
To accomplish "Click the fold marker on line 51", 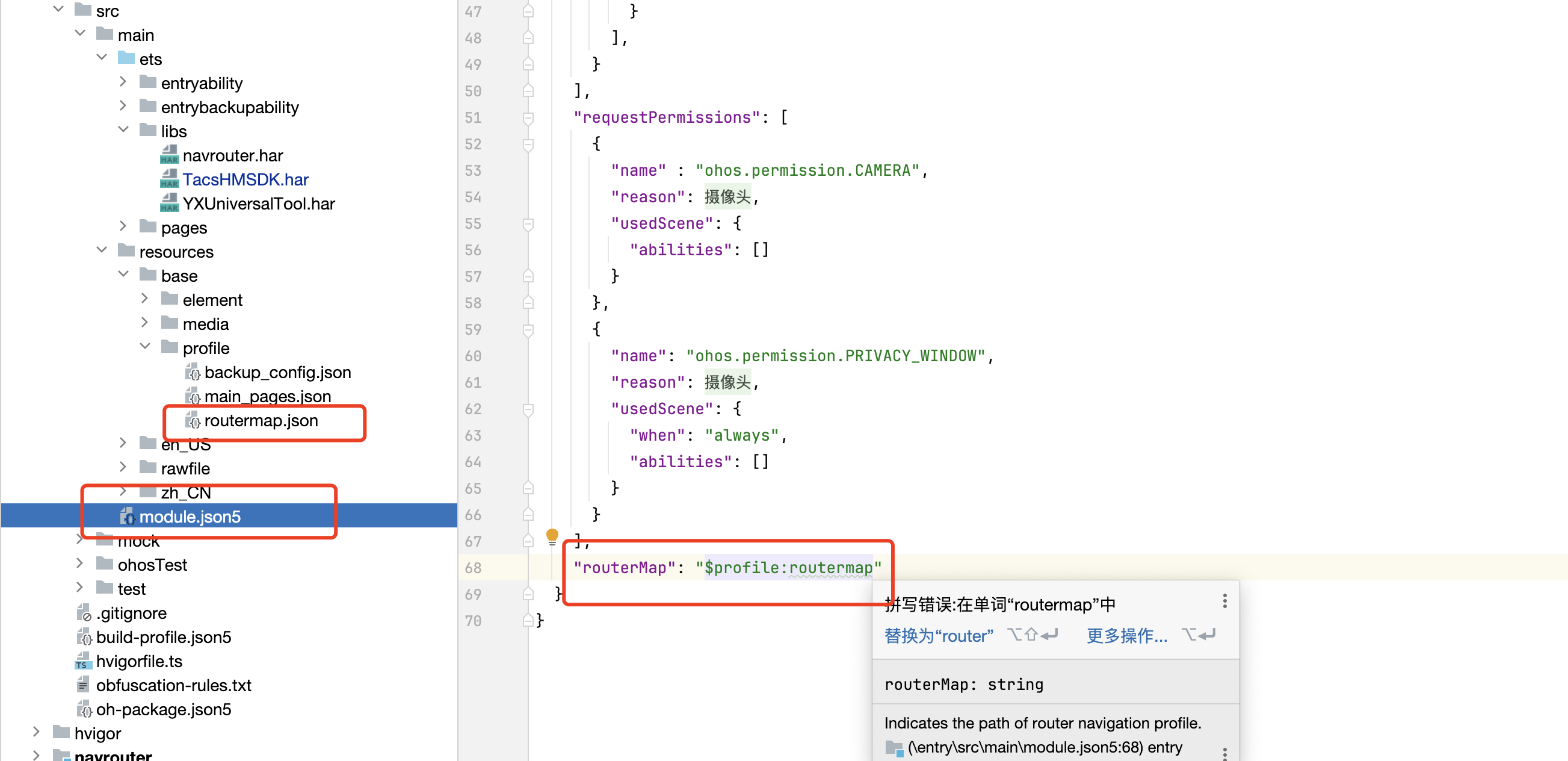I will click(x=528, y=117).
